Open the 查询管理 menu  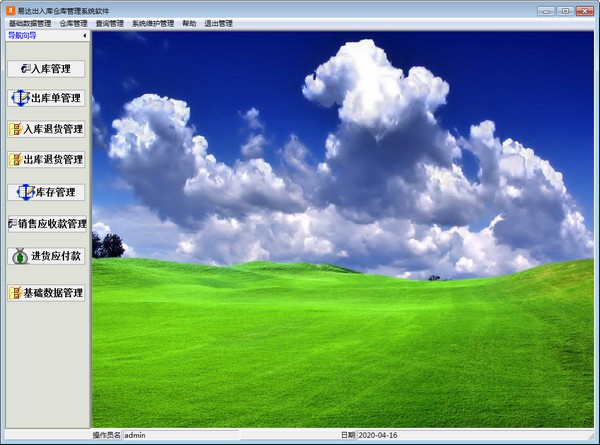tap(109, 24)
